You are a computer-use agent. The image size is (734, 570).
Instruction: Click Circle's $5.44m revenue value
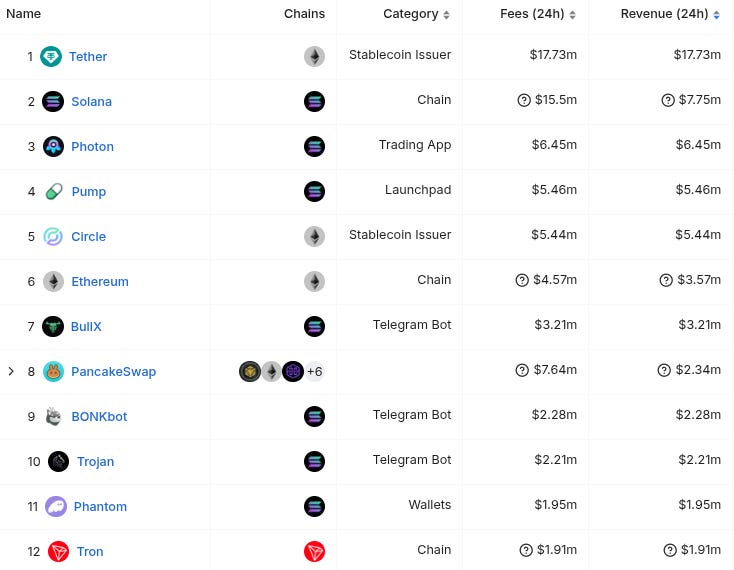click(x=698, y=235)
